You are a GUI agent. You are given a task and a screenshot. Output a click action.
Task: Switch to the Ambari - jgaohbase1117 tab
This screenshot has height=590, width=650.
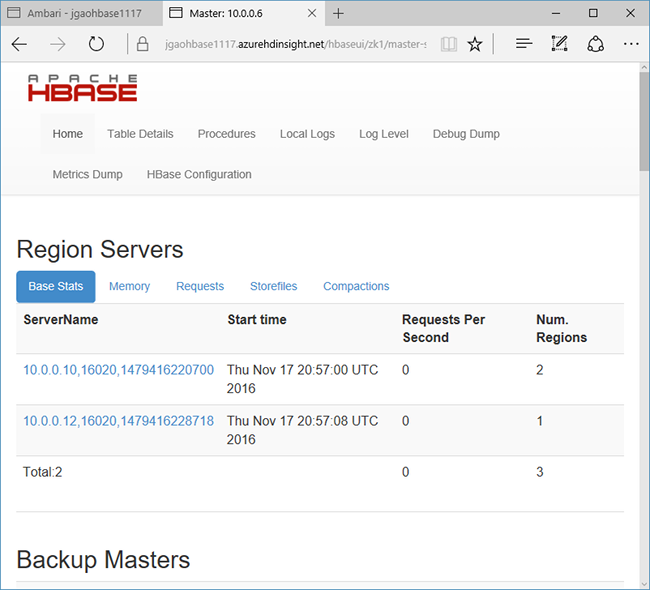click(x=82, y=13)
